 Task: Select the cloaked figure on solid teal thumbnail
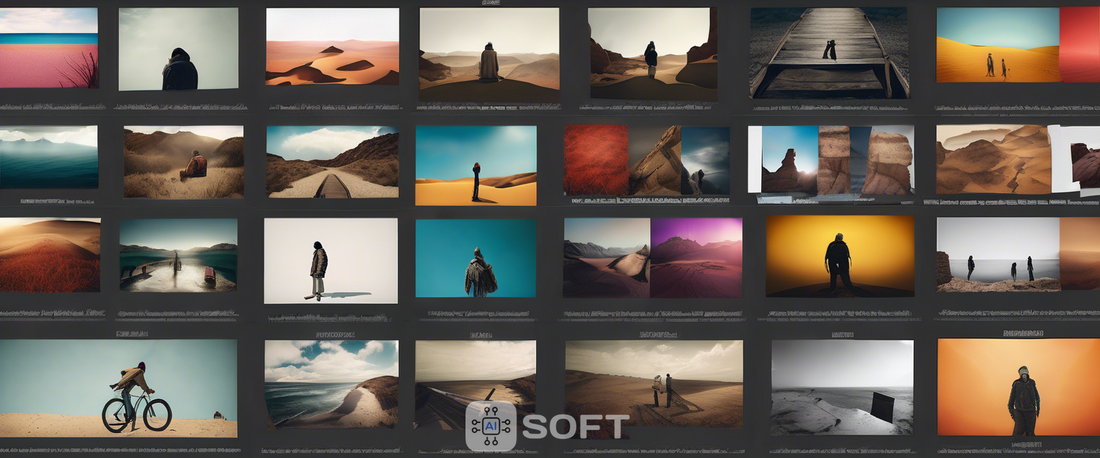pos(475,259)
